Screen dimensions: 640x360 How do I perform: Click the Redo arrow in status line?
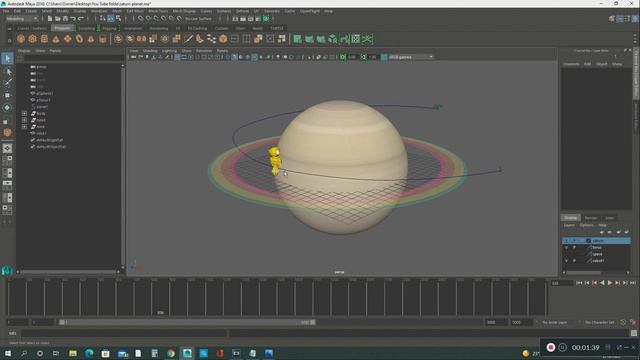(x=81, y=19)
